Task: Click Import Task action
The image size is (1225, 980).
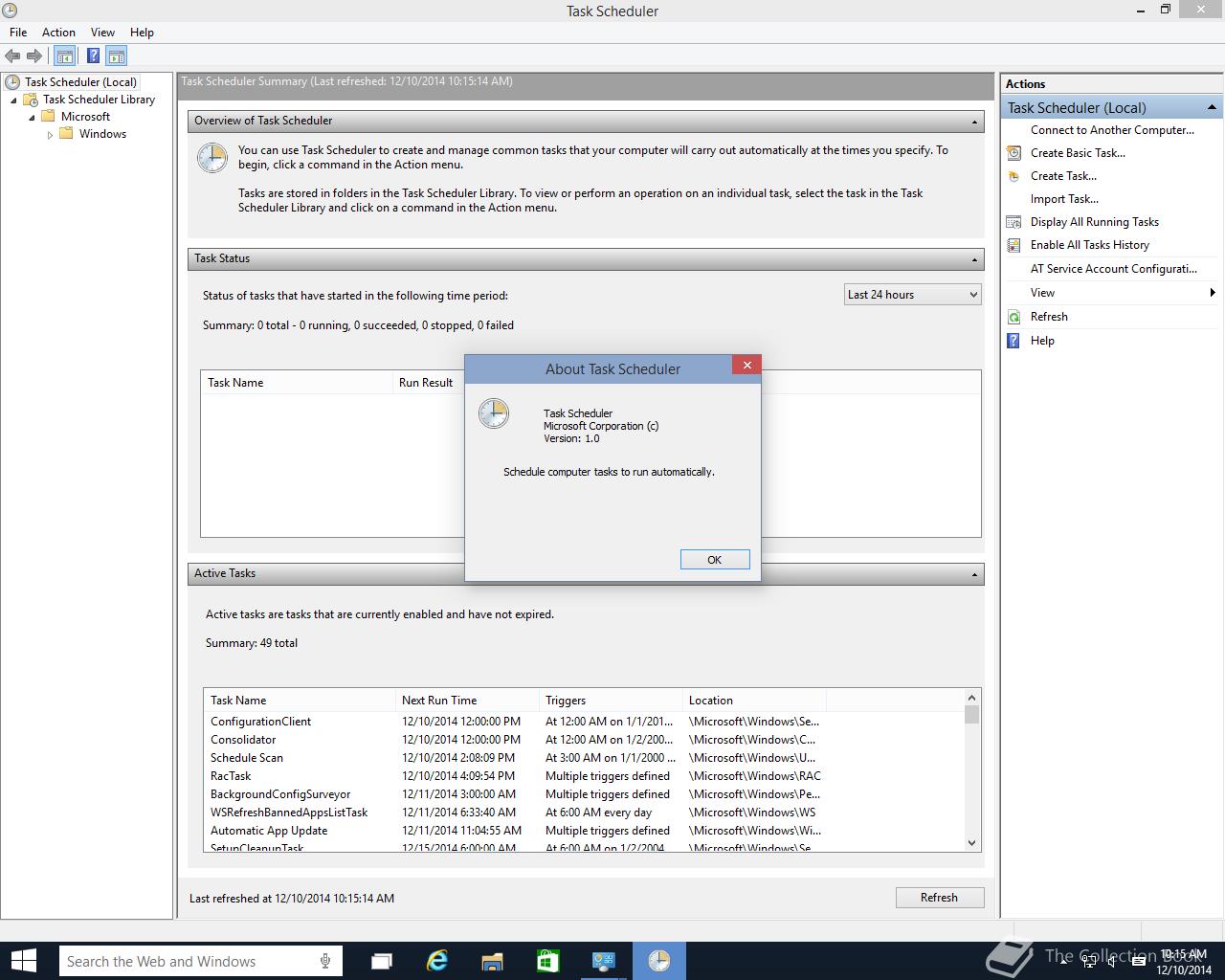Action: pyautogui.click(x=1064, y=199)
